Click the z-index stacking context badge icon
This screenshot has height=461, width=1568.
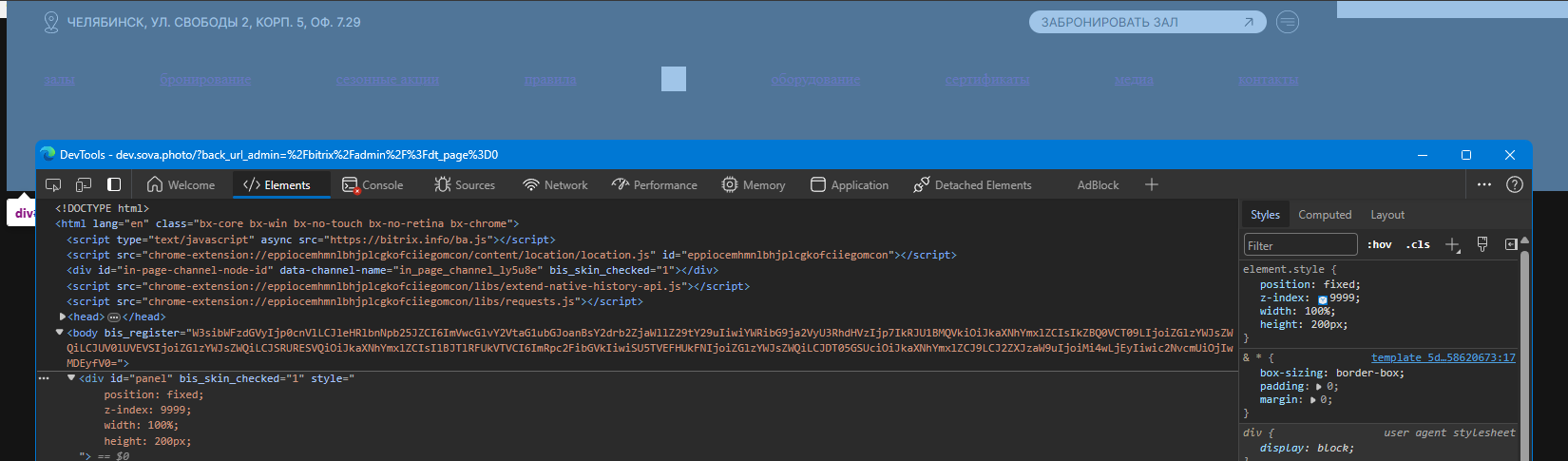click(1322, 298)
